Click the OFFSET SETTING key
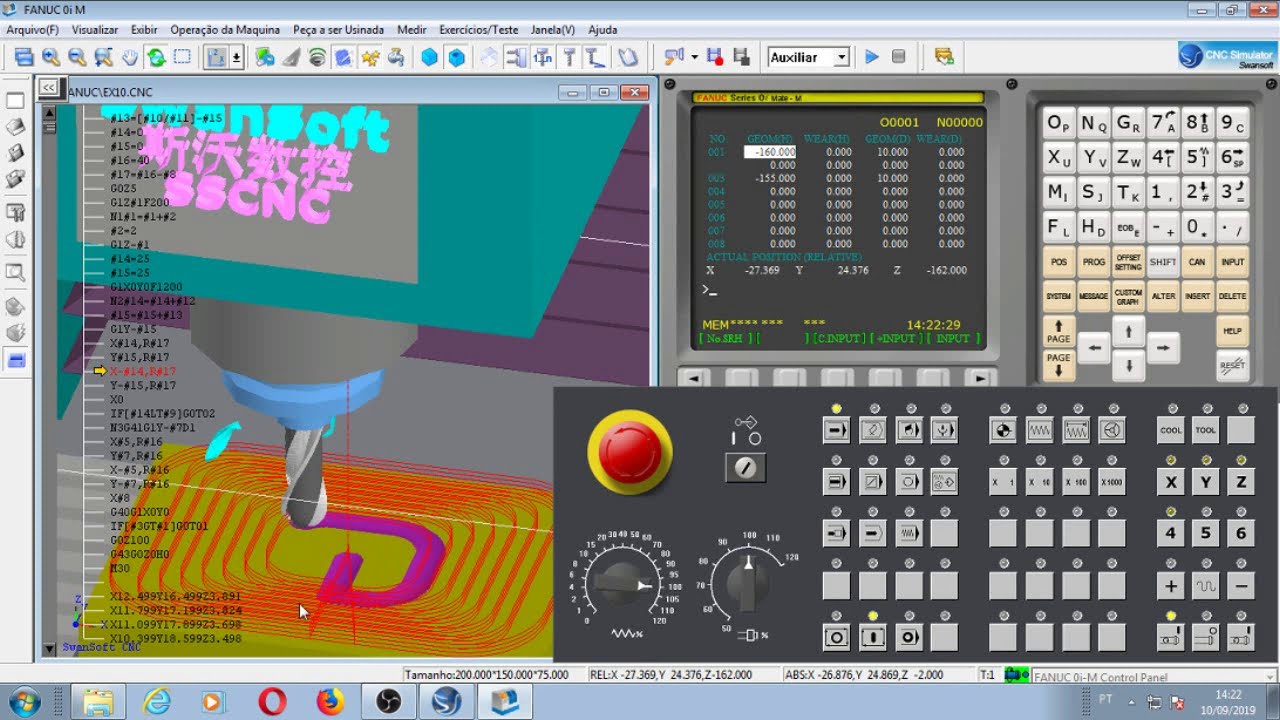The width and height of the screenshot is (1280, 720). (1128, 262)
